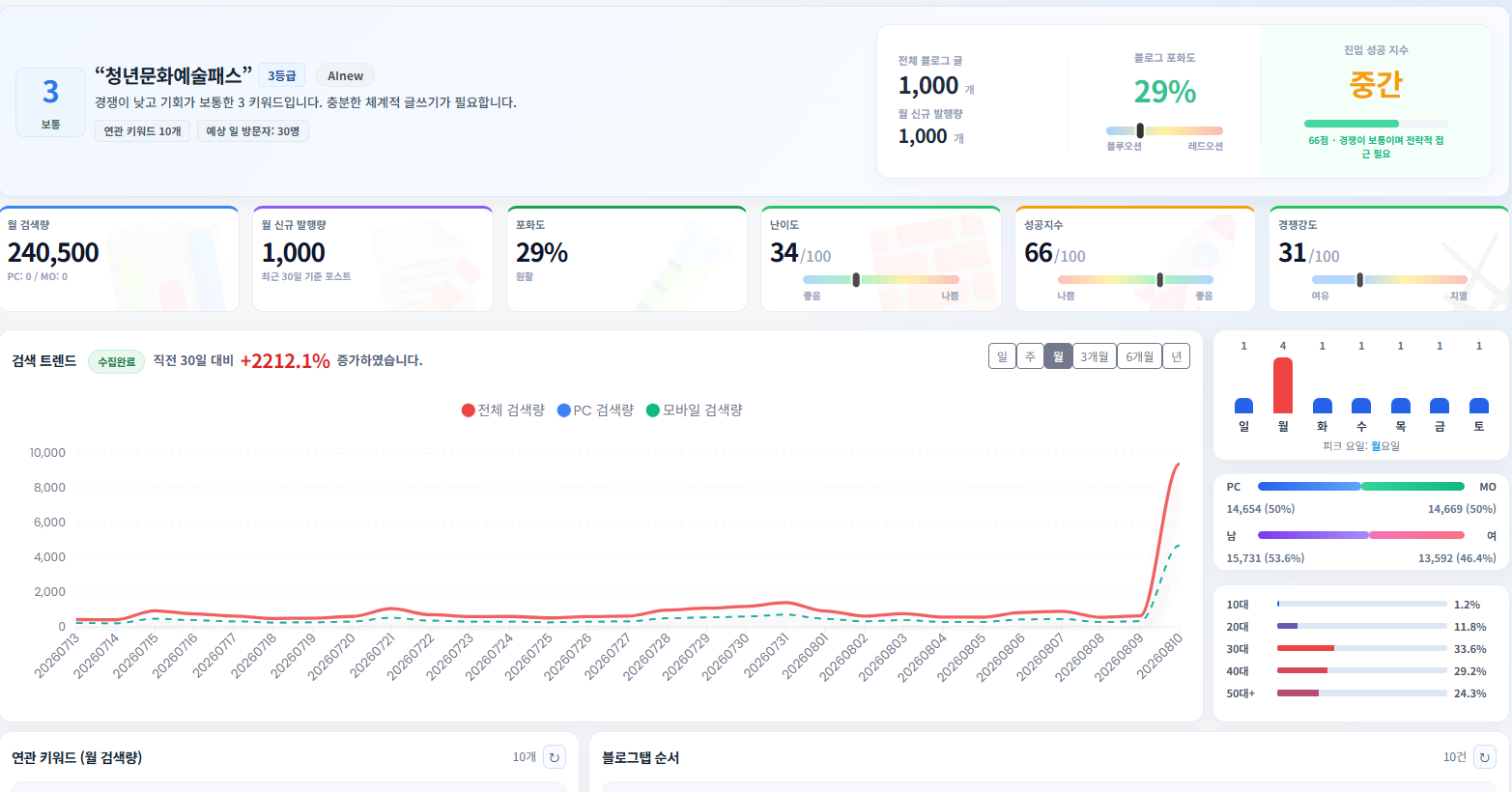This screenshot has width=1512, height=792.
Task: Switch trend view to 년 (yearly)
Action: tap(1176, 356)
